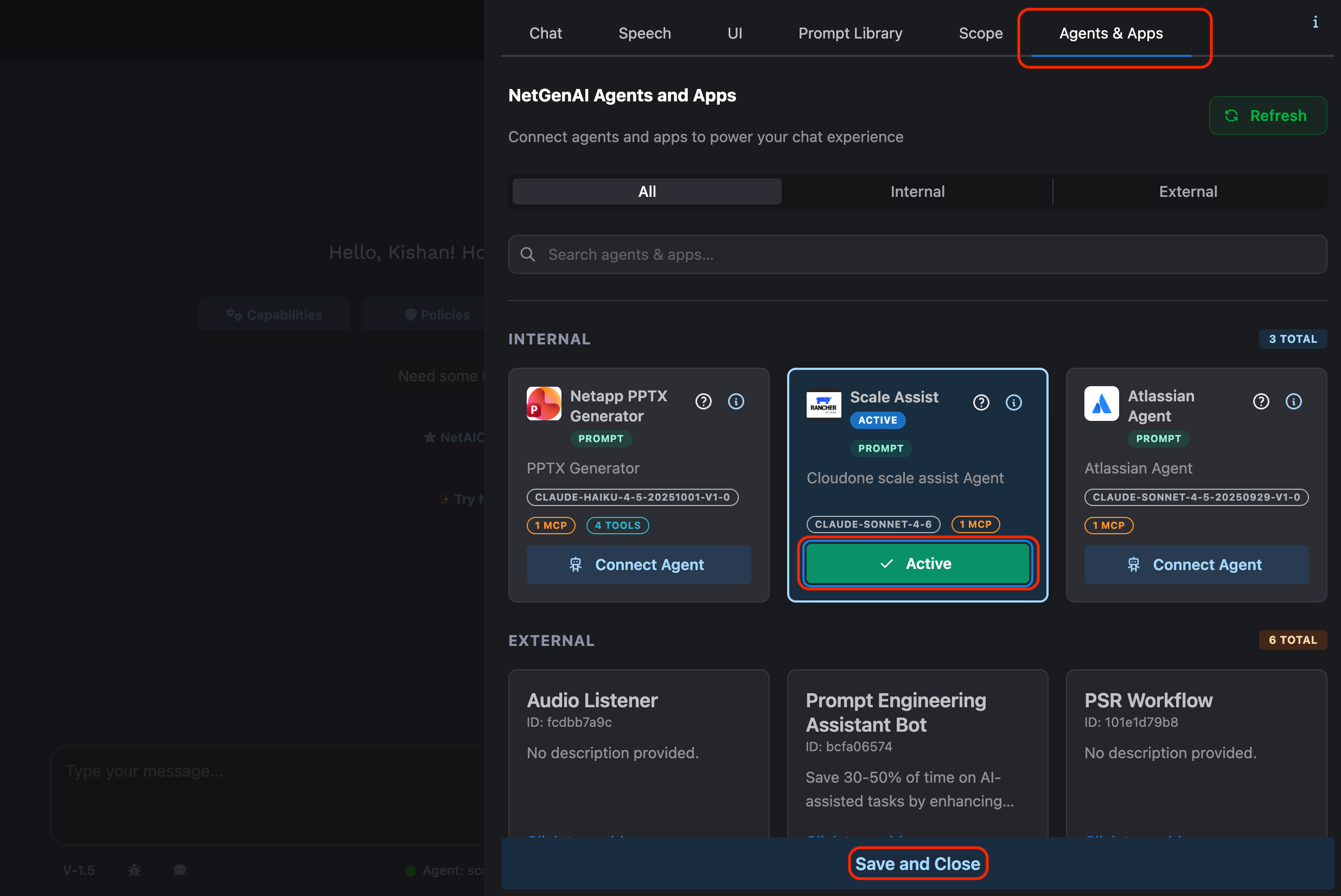Click 1 MCP badge on Scale Assist card
Screen dimensions: 1341x896
[x=975, y=524]
